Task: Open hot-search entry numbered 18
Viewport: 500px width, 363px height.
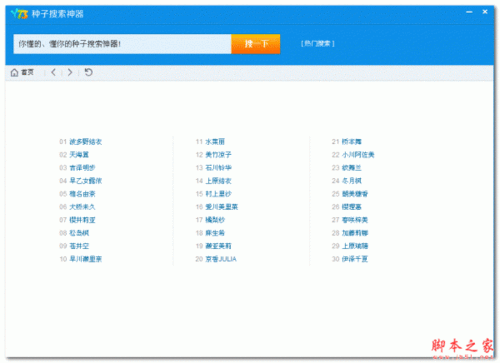Action: pyautogui.click(x=215, y=233)
